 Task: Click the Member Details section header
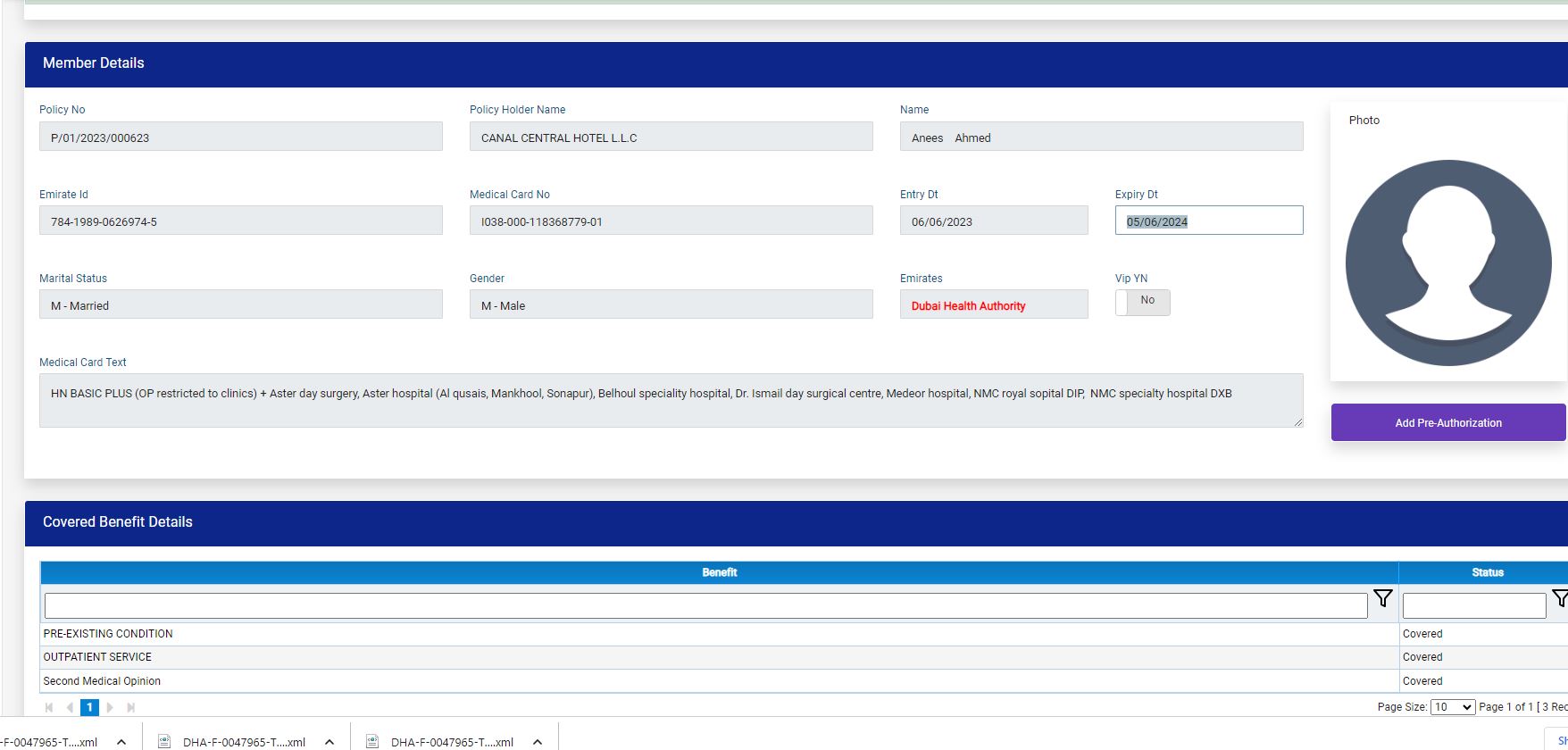pos(797,64)
